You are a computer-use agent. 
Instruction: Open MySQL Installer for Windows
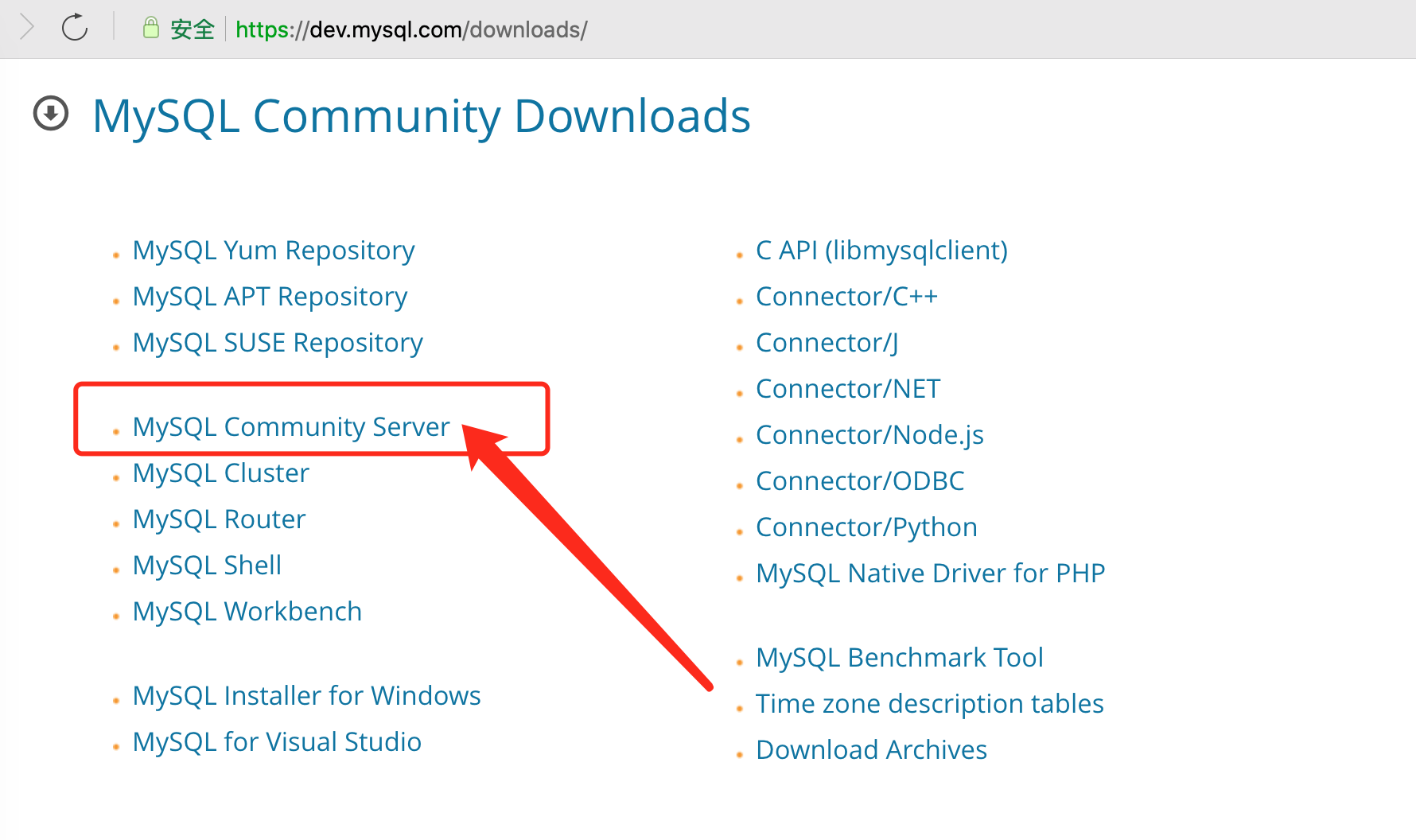click(306, 694)
